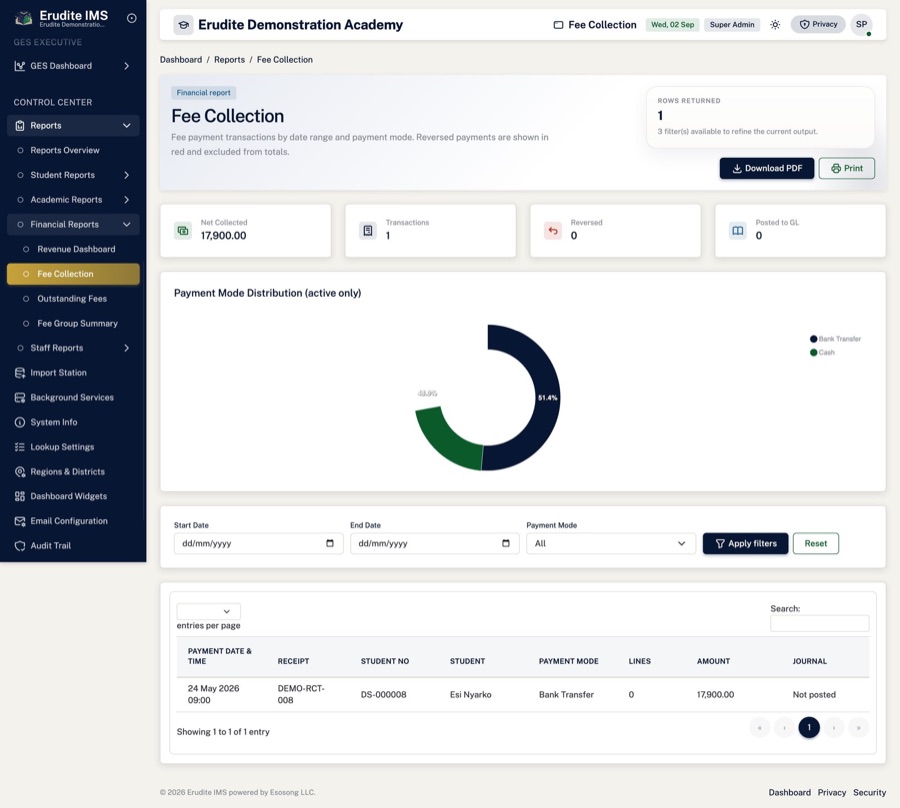This screenshot has width=900, height=808.
Task: Select Fee Collection in sidebar
Action: pos(73,274)
